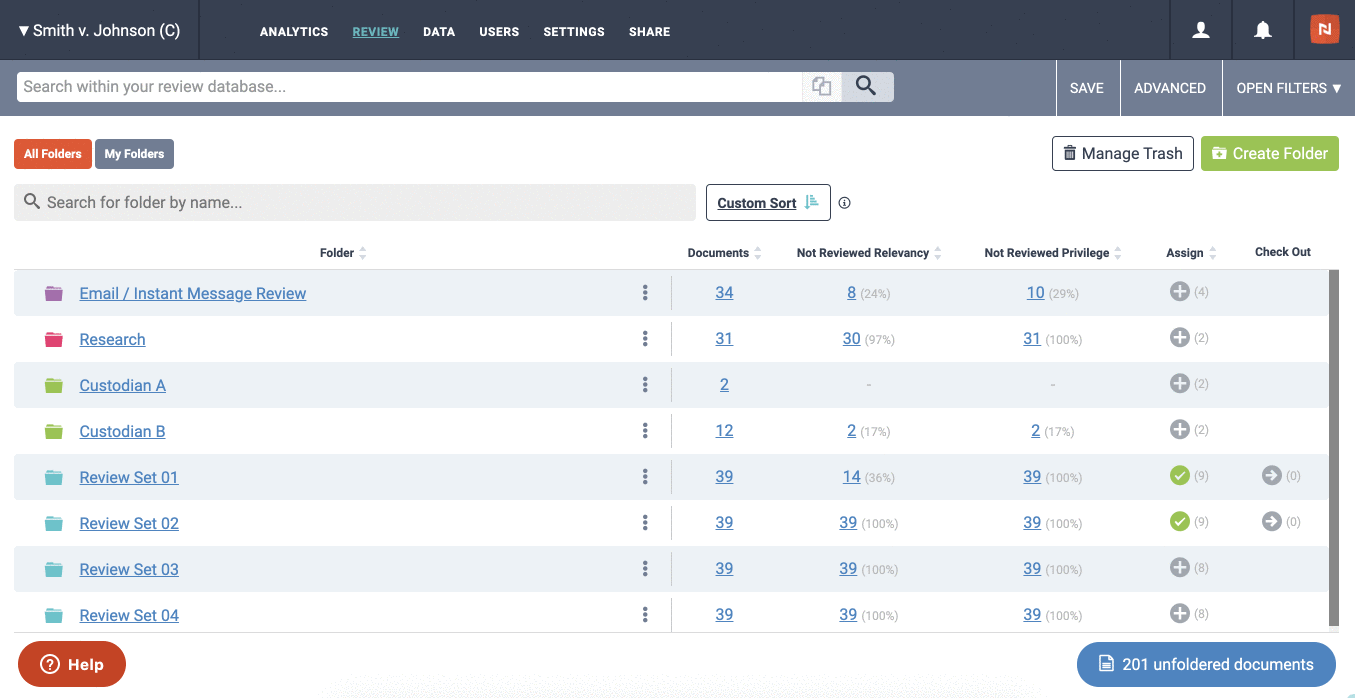
Task: Open the three-dot menu for the Research folder
Action: pos(645,339)
